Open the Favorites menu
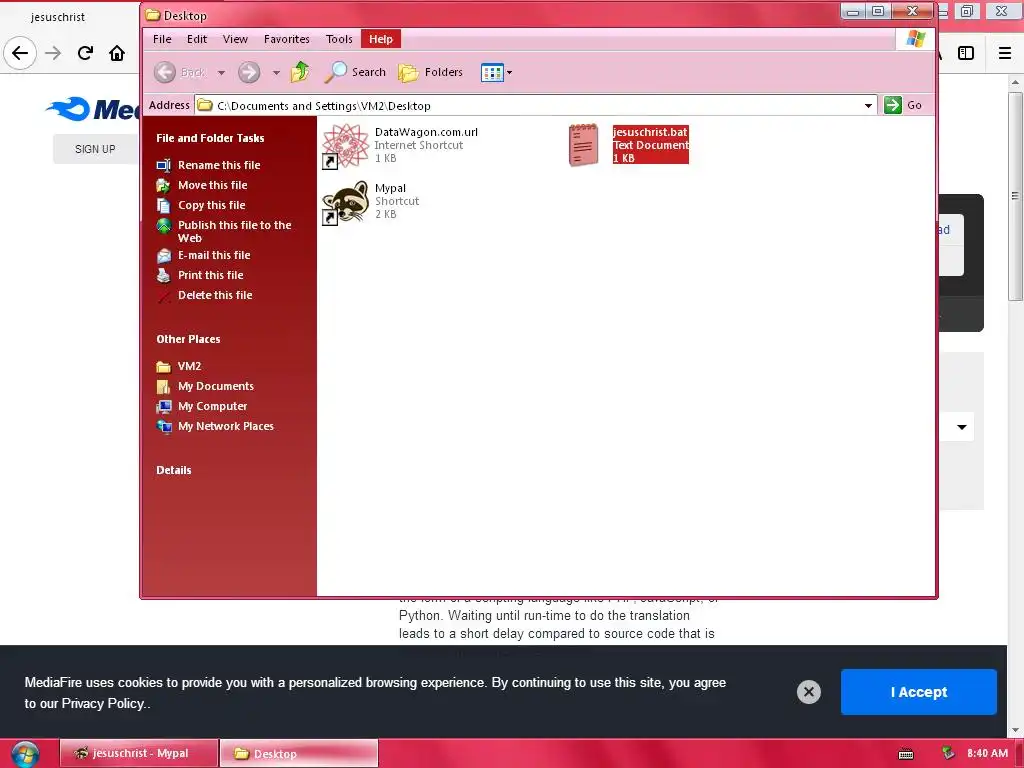The width and height of the screenshot is (1024, 768). click(287, 39)
